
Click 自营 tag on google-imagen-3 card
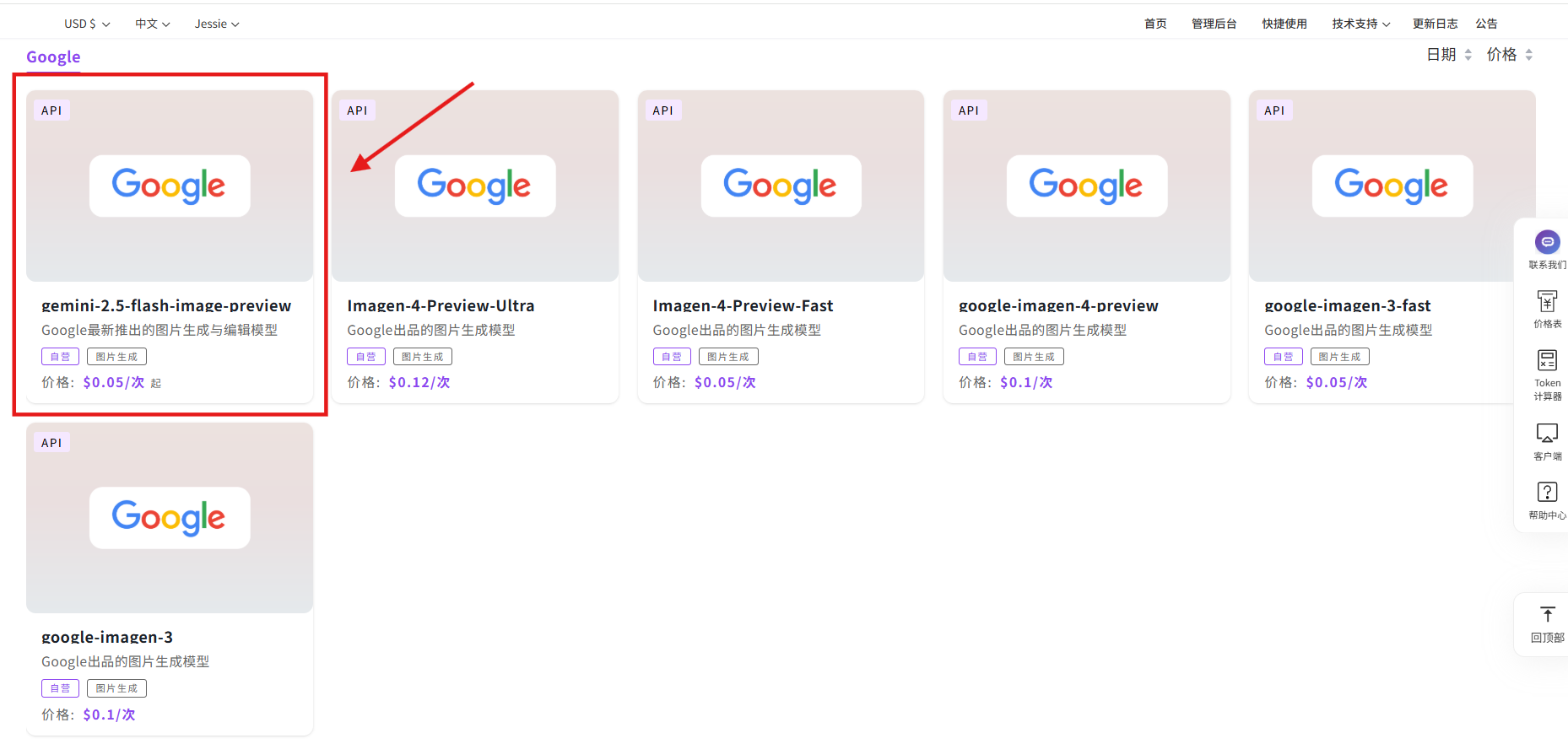(61, 688)
